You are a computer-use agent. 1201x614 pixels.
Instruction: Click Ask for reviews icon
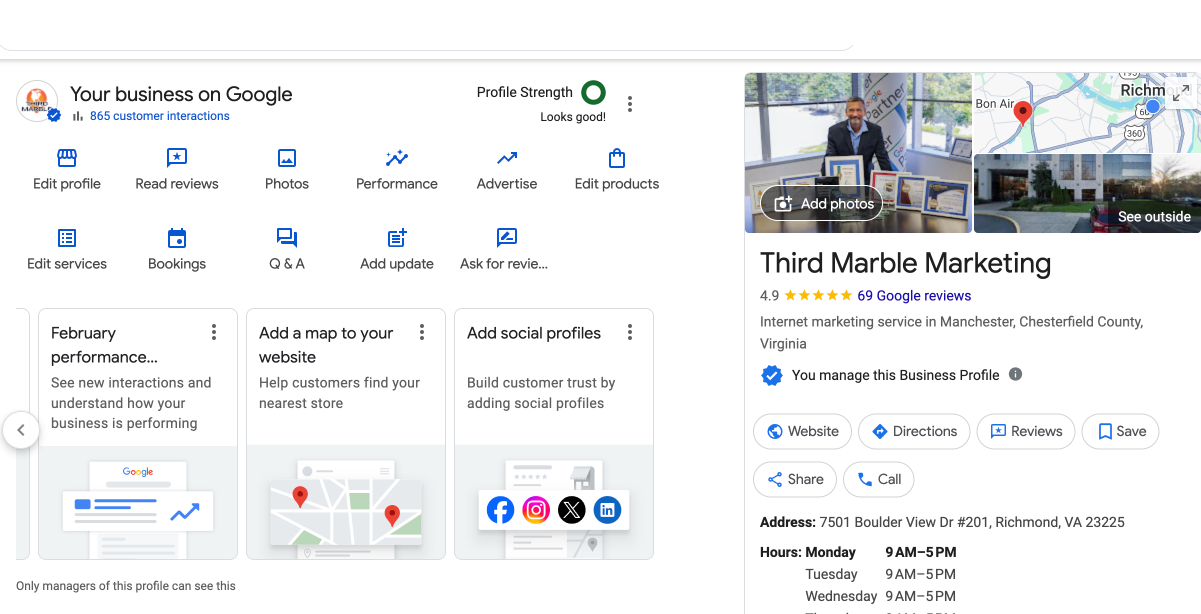point(507,238)
